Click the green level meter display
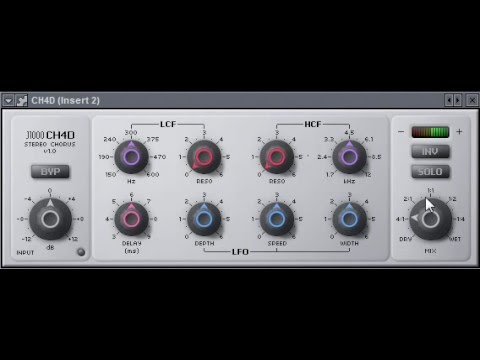Image resolution: width=480 pixels, height=360 pixels. (x=430, y=132)
